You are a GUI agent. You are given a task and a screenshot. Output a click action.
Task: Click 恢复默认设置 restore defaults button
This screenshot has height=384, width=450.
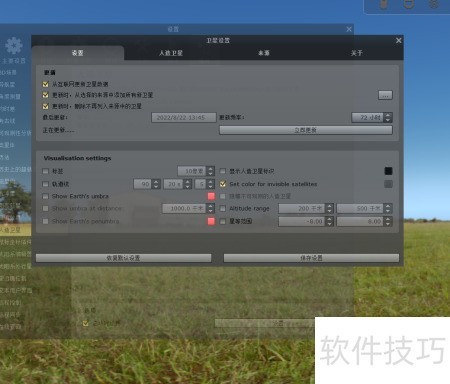tap(123, 258)
